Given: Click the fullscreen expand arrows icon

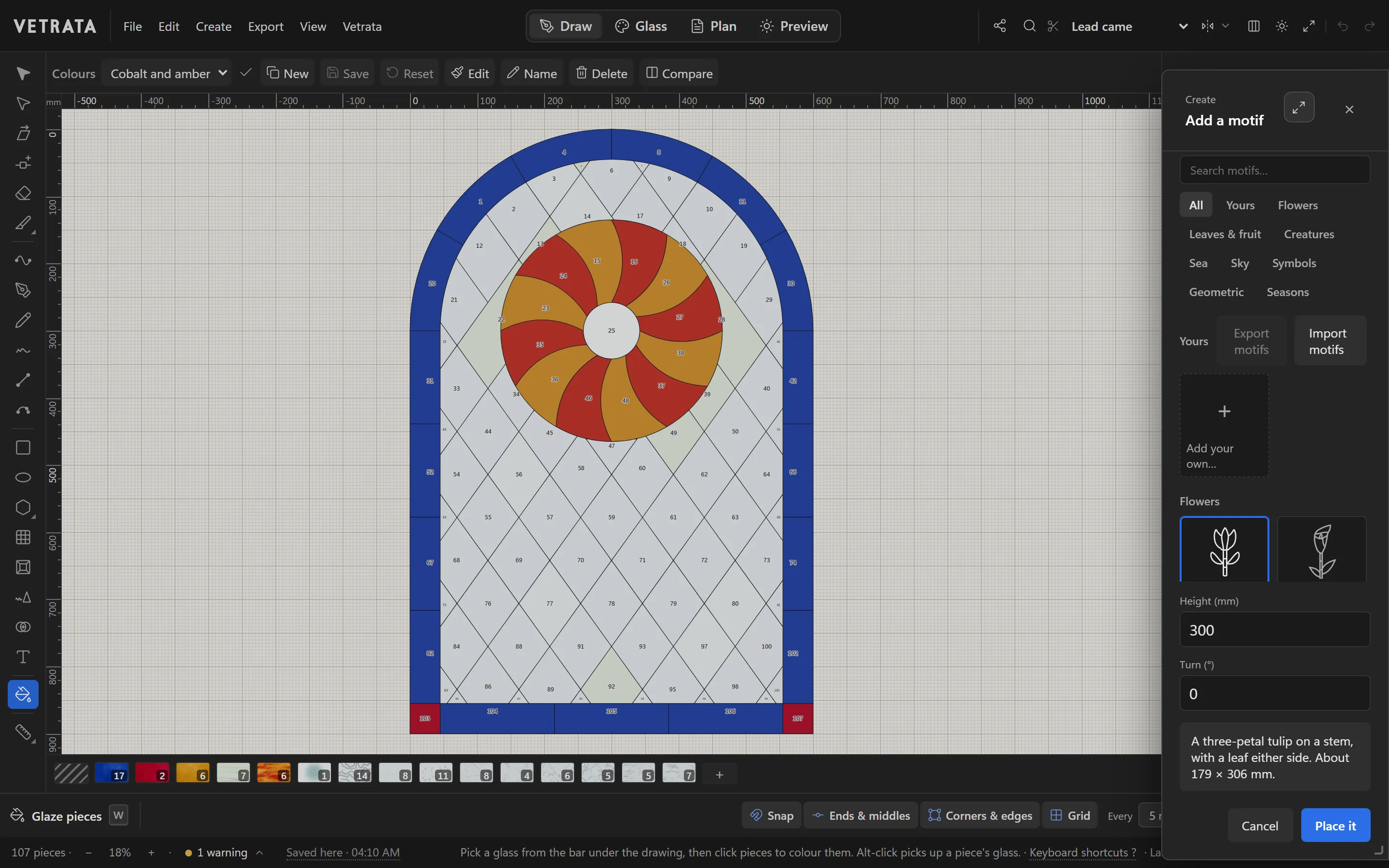Looking at the screenshot, I should [x=1309, y=26].
